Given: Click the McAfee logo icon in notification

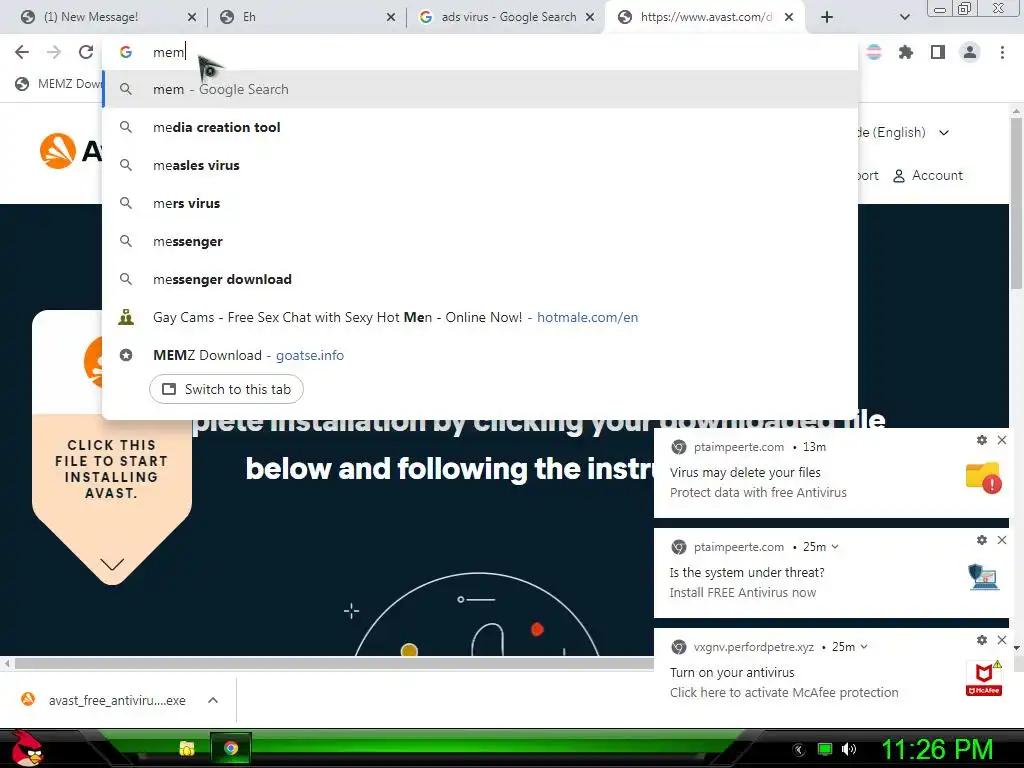Looking at the screenshot, I should [984, 679].
